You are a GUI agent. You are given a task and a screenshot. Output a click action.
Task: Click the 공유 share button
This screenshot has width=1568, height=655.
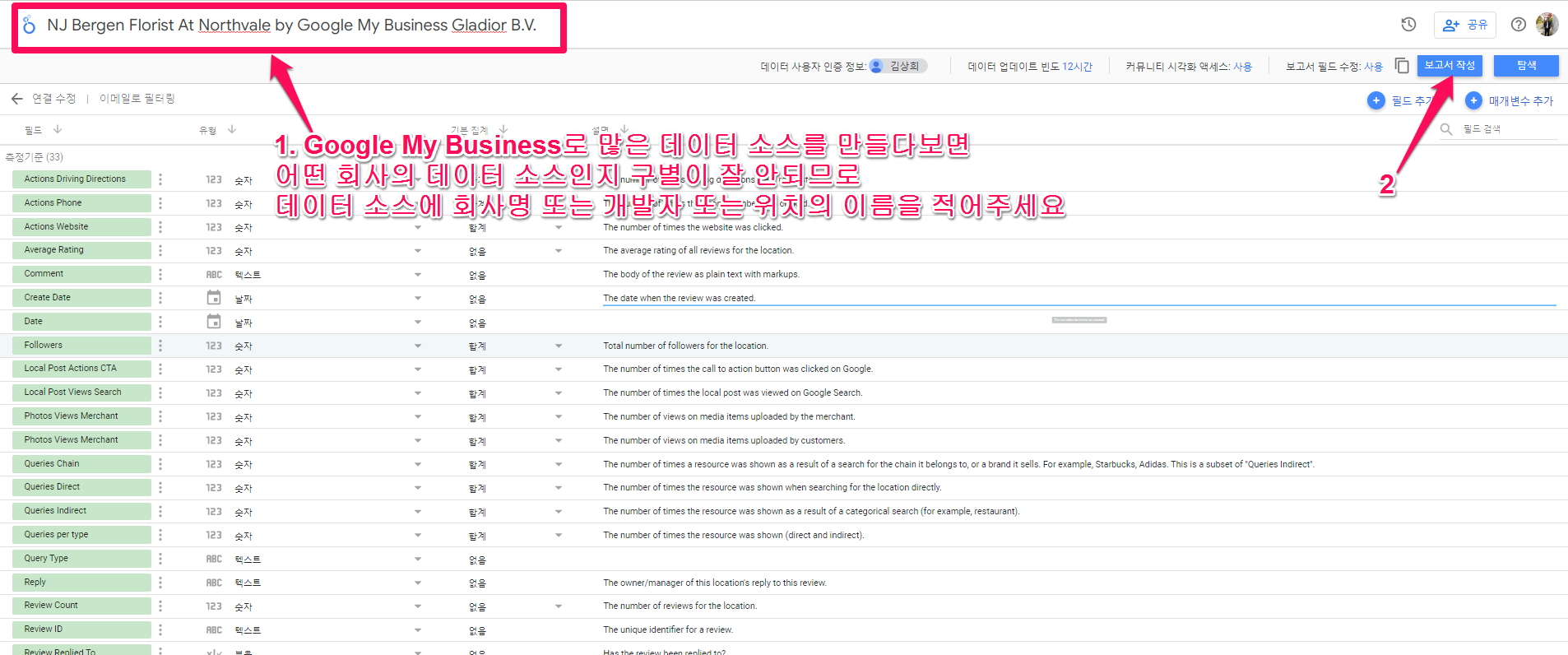click(1465, 25)
